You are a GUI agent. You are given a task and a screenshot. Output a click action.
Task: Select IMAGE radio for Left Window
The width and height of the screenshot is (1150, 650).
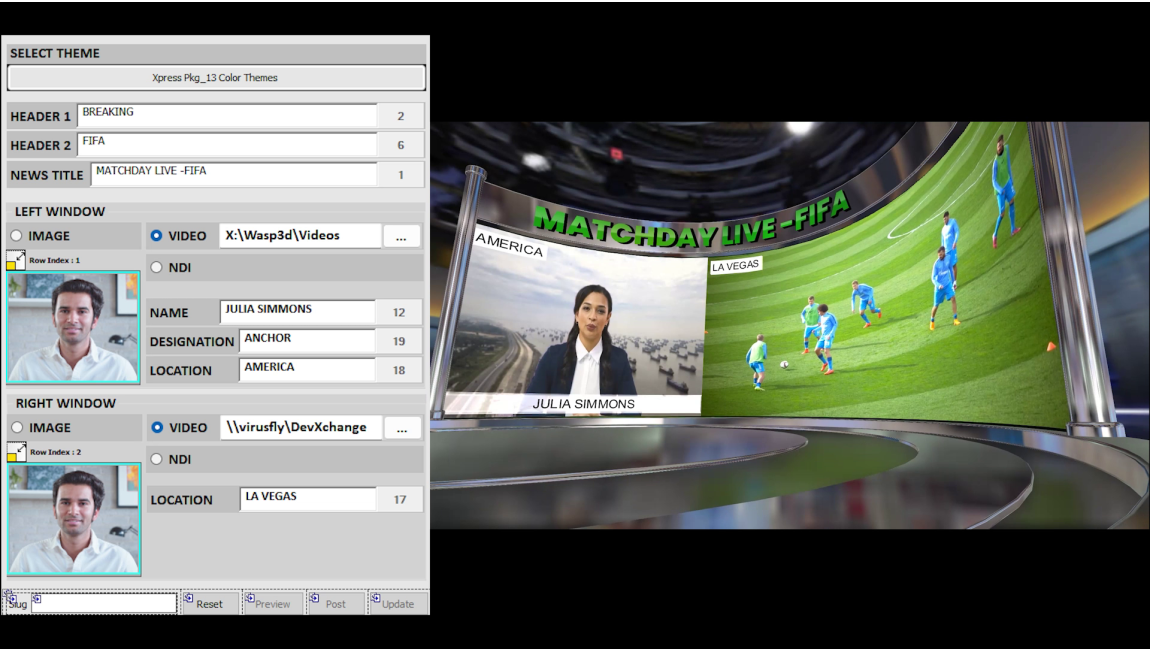tap(16, 236)
